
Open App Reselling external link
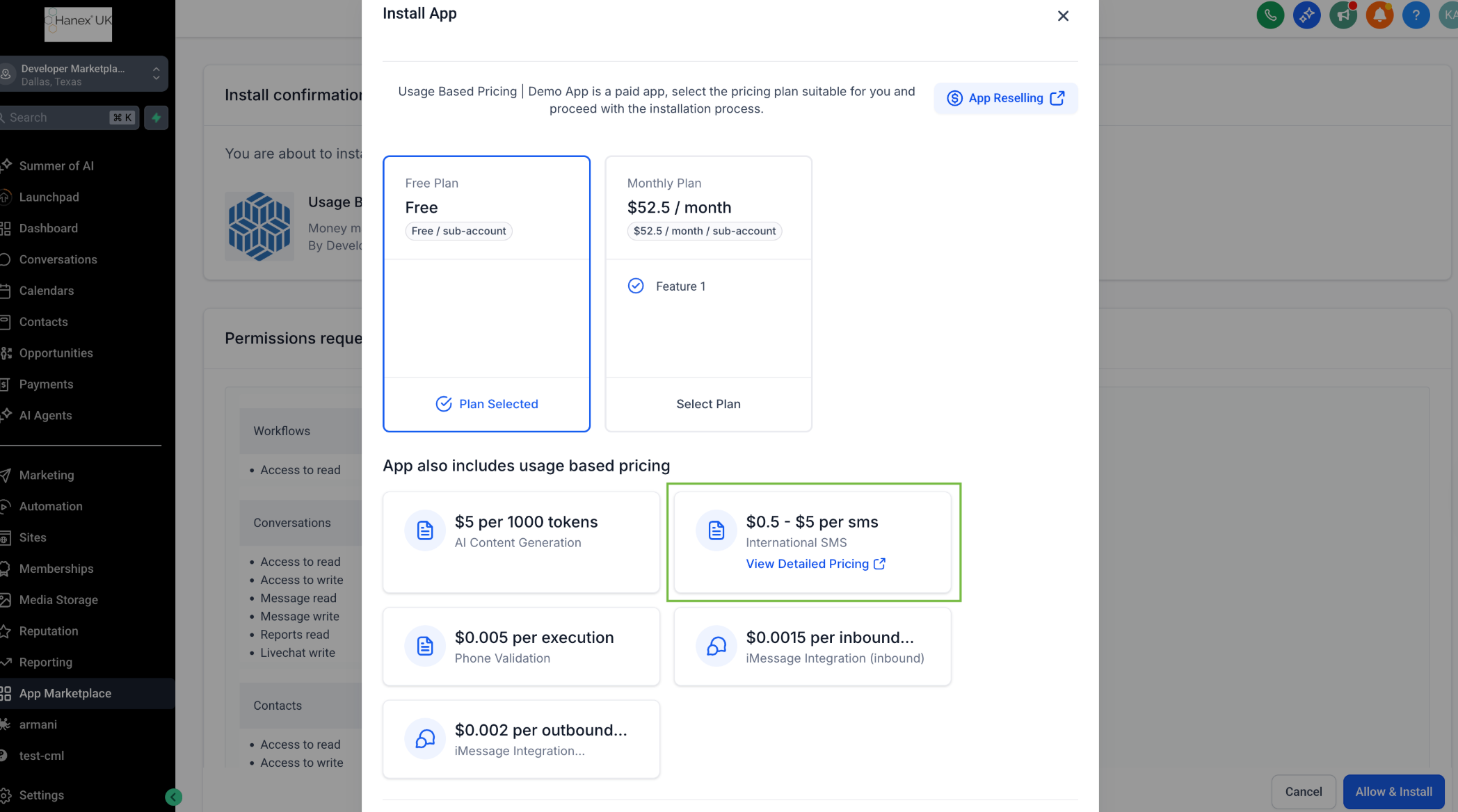tap(1005, 98)
